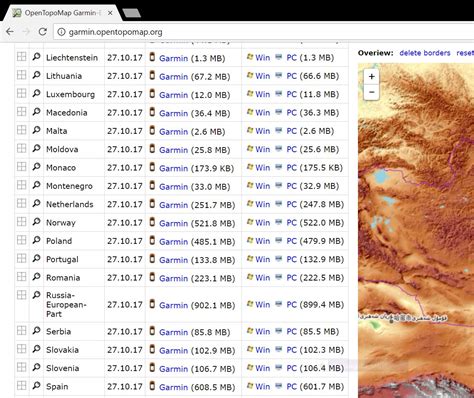Download Garmin map for Netherlands
This screenshot has height=398, width=474.
(x=173, y=205)
